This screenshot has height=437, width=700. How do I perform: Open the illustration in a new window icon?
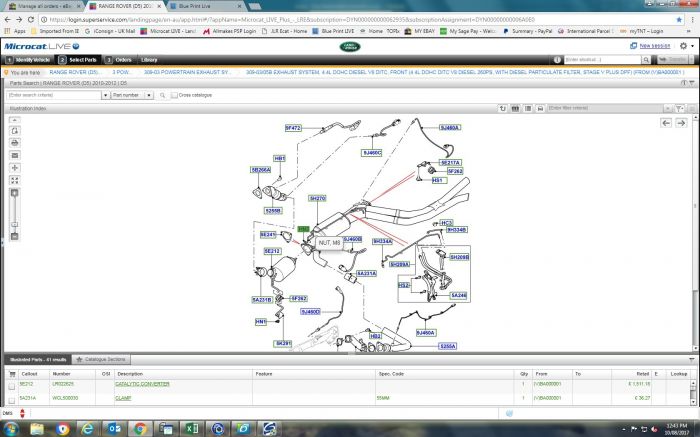[x=15, y=131]
